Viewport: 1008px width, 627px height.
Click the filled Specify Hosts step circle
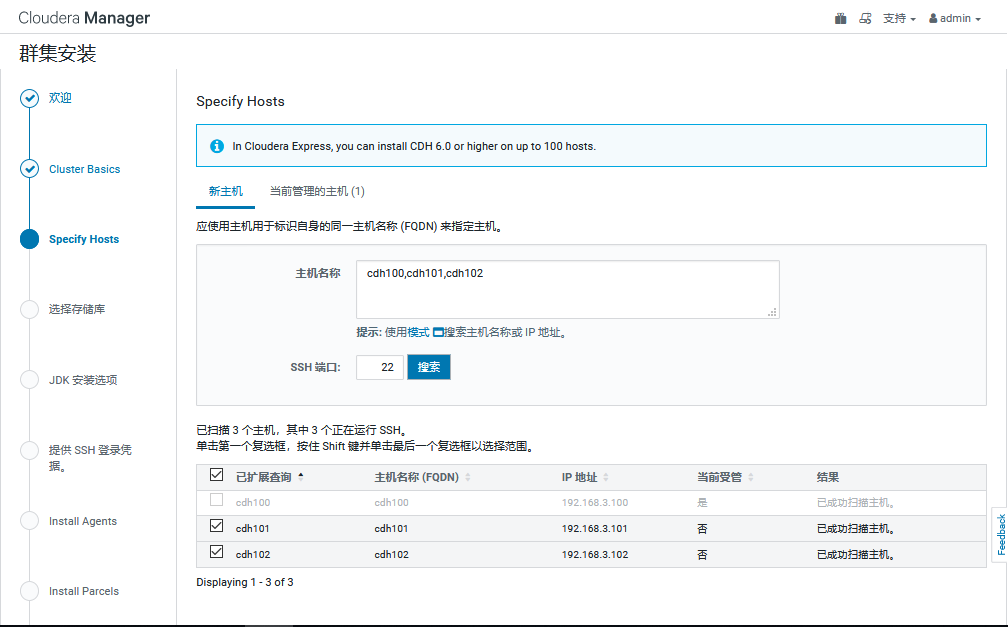click(x=29, y=239)
